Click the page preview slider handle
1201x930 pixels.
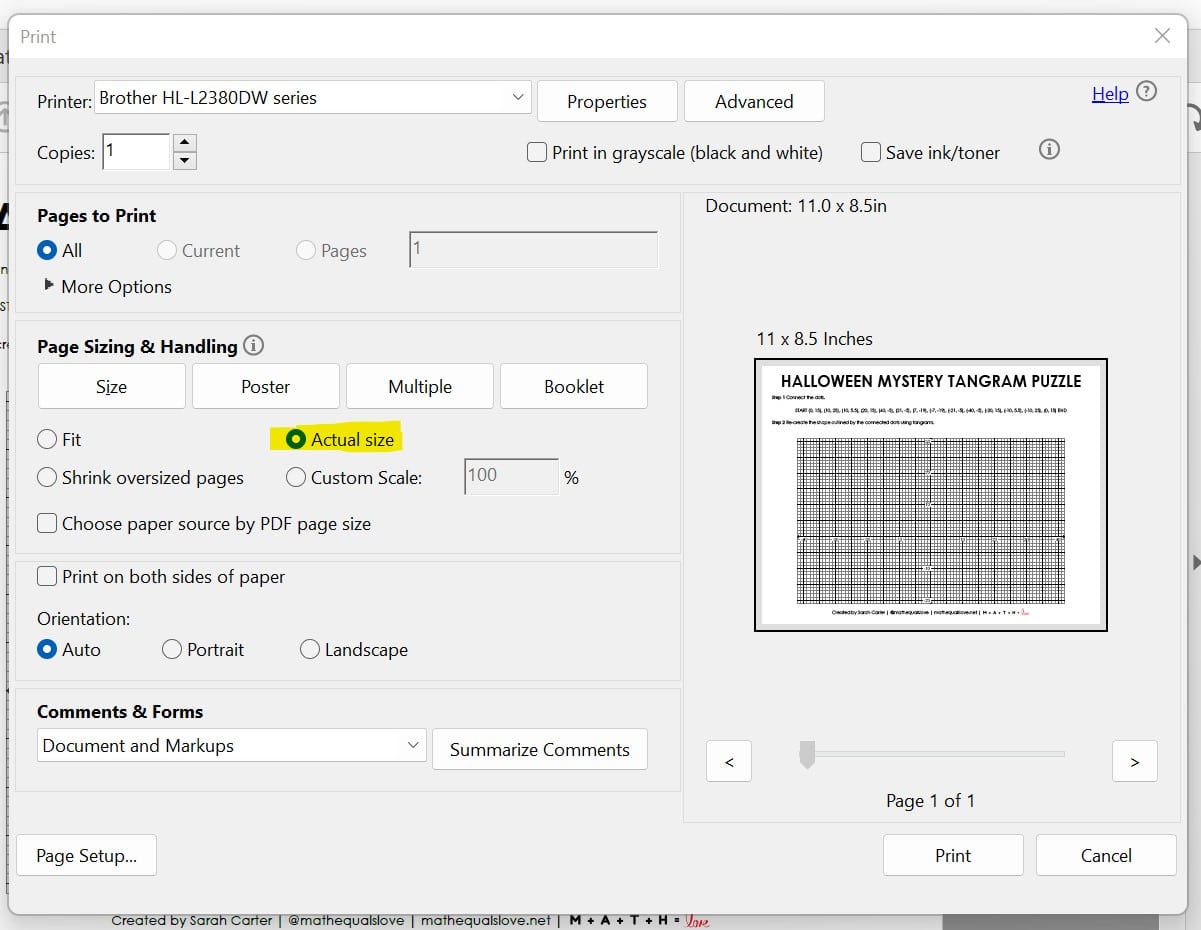click(807, 756)
